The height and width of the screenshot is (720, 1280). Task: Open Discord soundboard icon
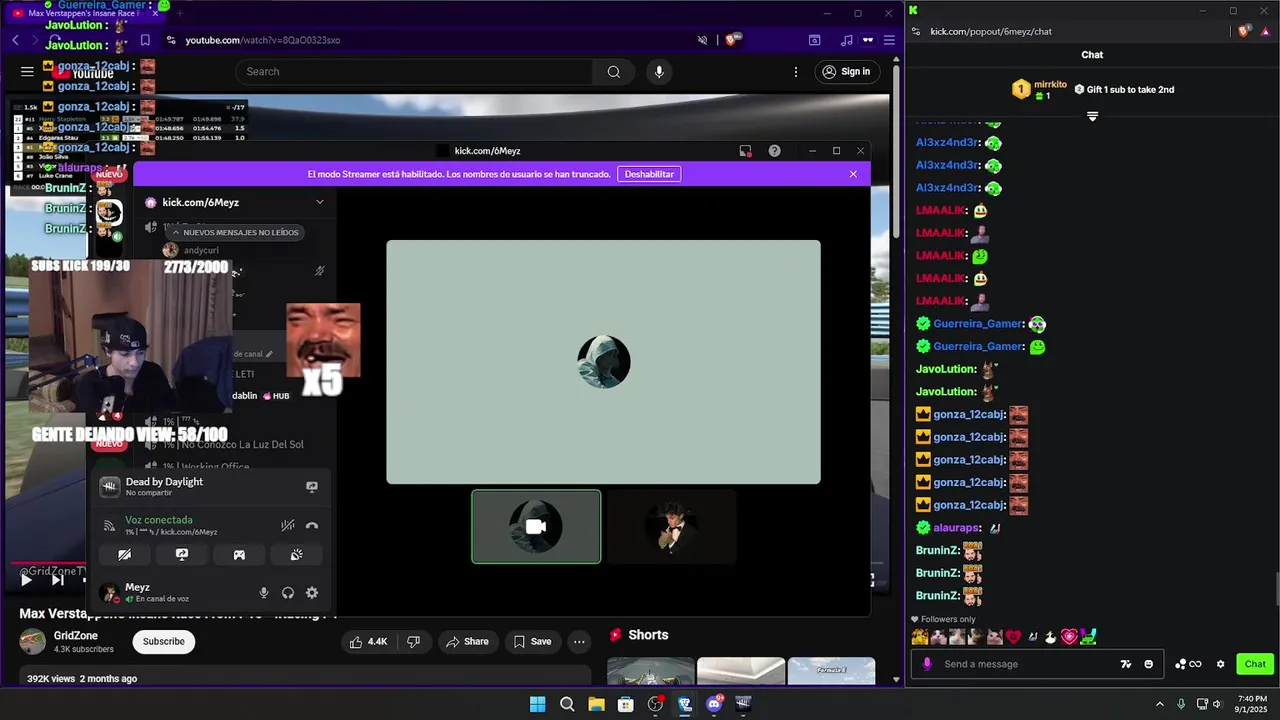click(297, 554)
